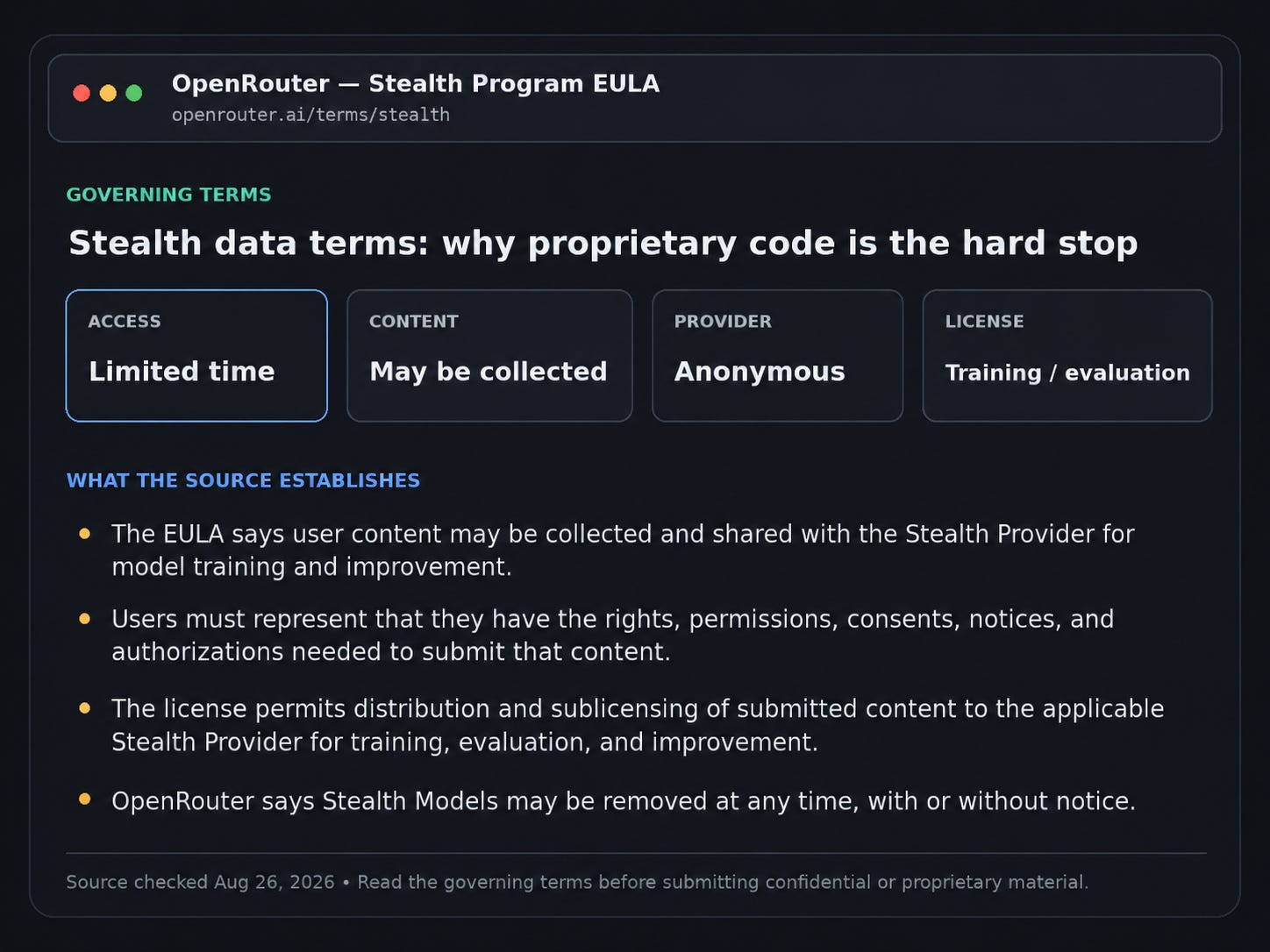Click the green window dot
The height and width of the screenshot is (952, 1270).
coord(134,93)
